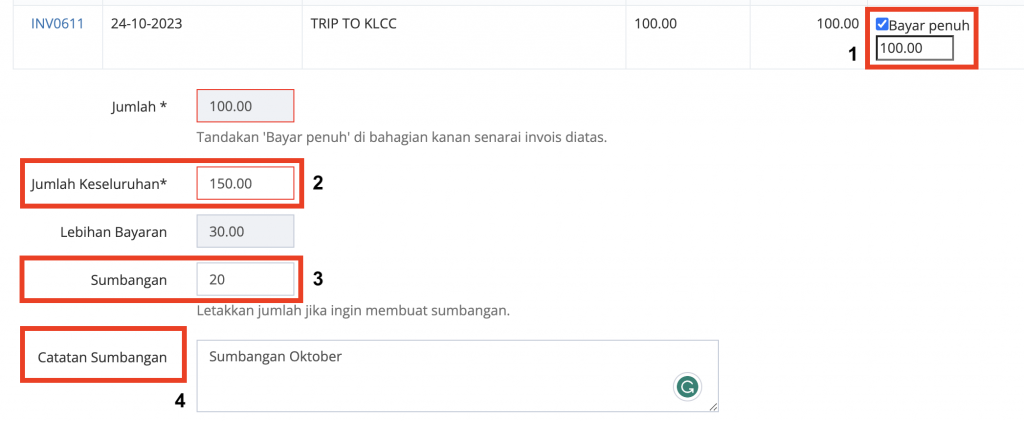Screen dimensions: 1024x422
Task: Click the Sumbangan field containing 20
Action: [x=245, y=280]
